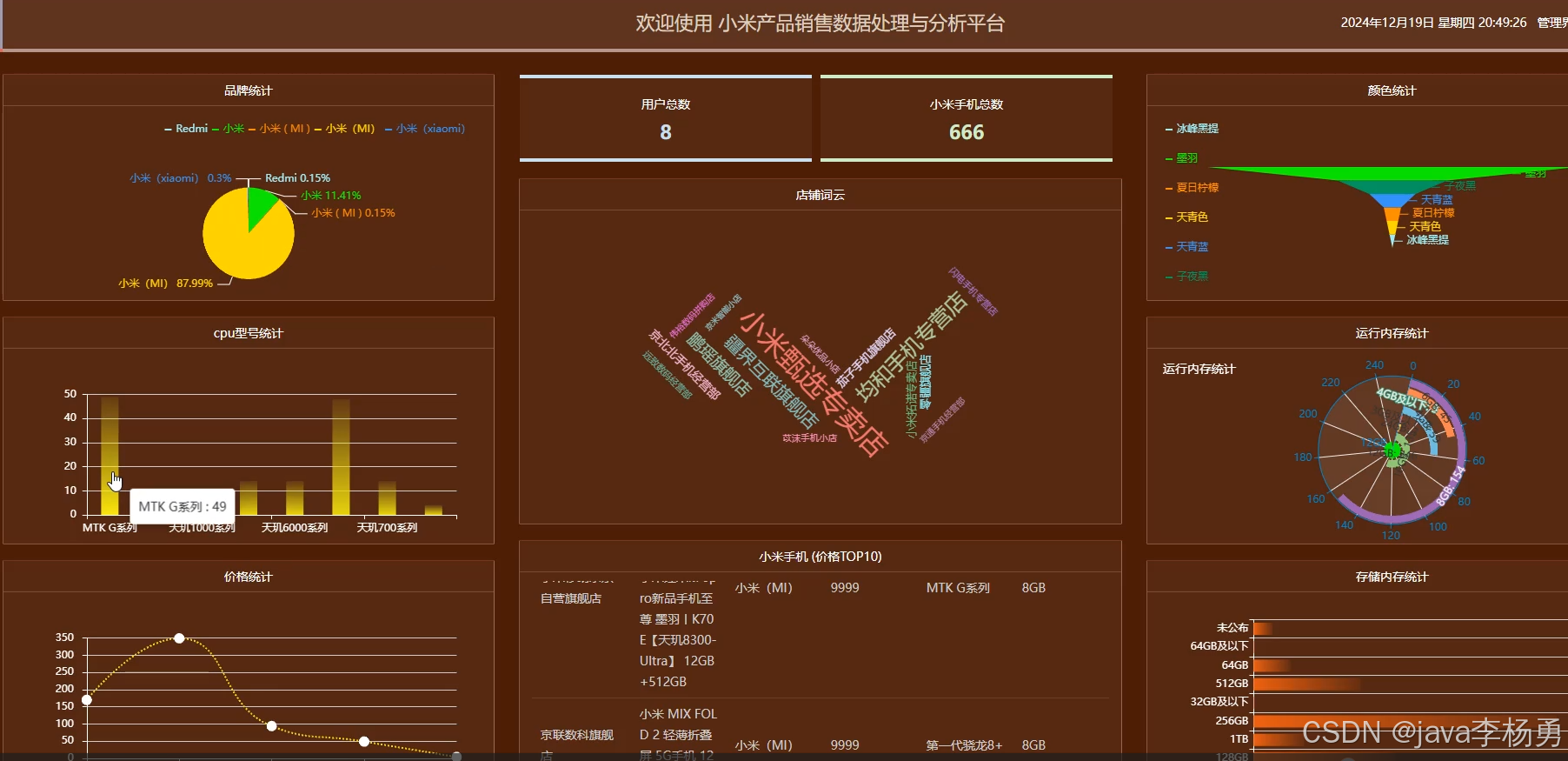Screen dimensions: 1568x761
Task: Click the 价格统计 panel title
Action: click(x=249, y=577)
